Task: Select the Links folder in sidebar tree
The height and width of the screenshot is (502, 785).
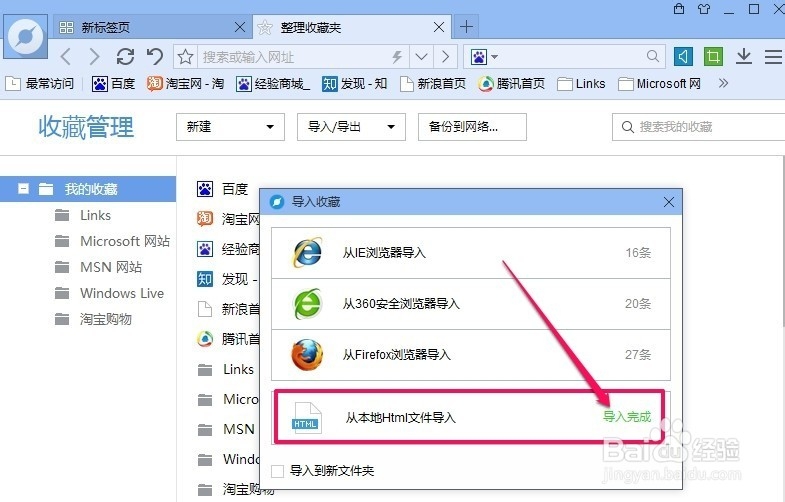Action: (x=83, y=215)
